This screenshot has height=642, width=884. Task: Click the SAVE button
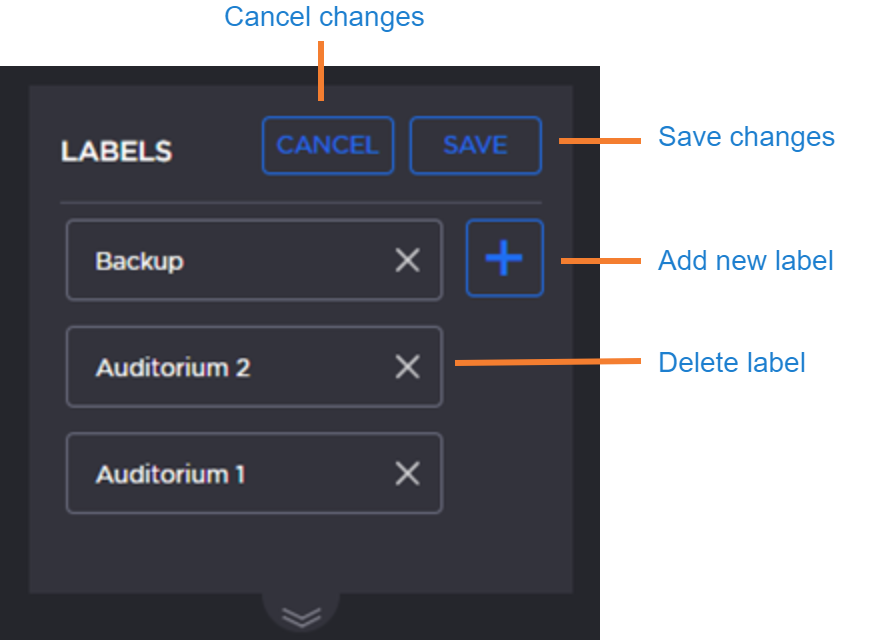pos(475,146)
